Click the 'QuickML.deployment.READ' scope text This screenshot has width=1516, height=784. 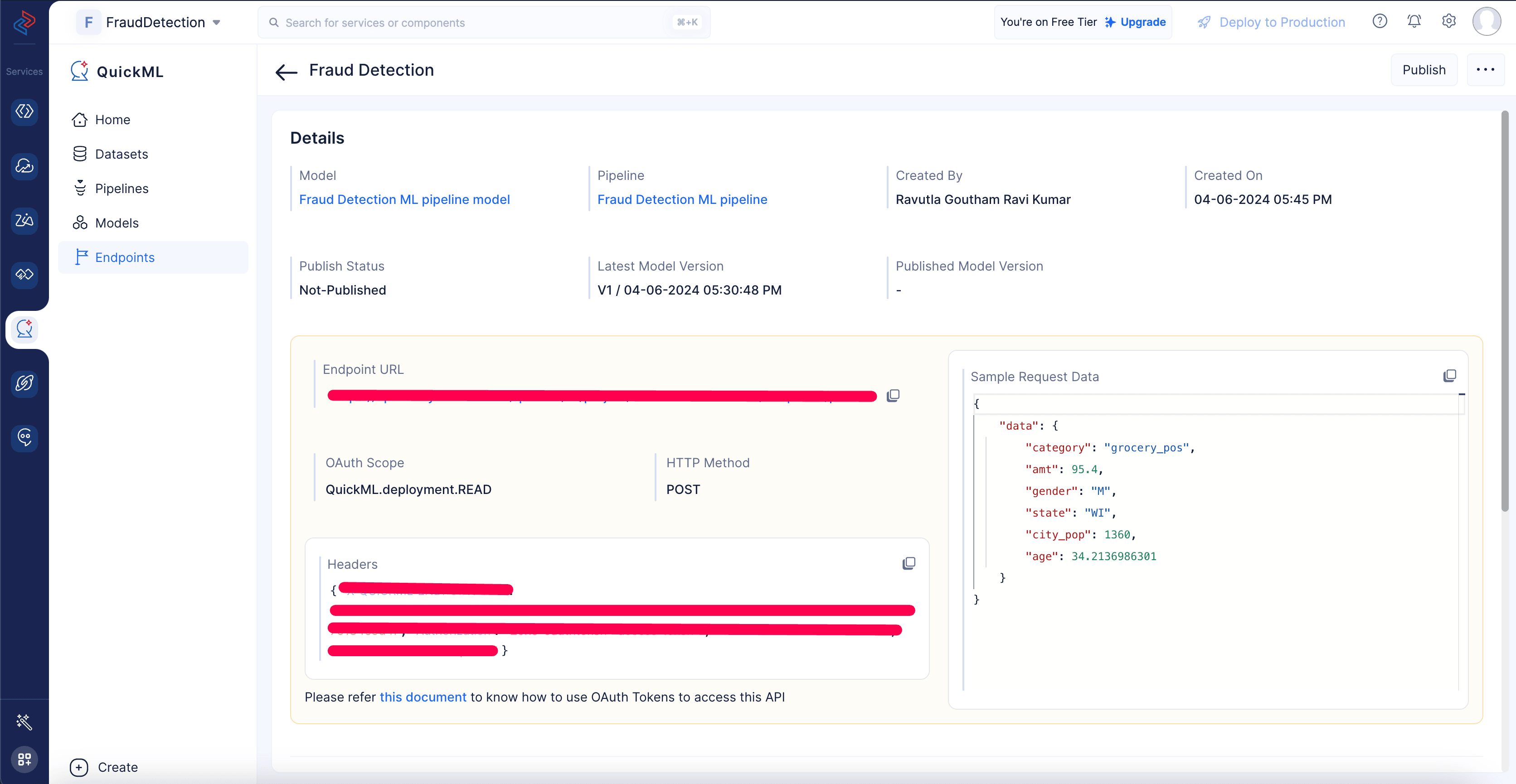[x=408, y=489]
